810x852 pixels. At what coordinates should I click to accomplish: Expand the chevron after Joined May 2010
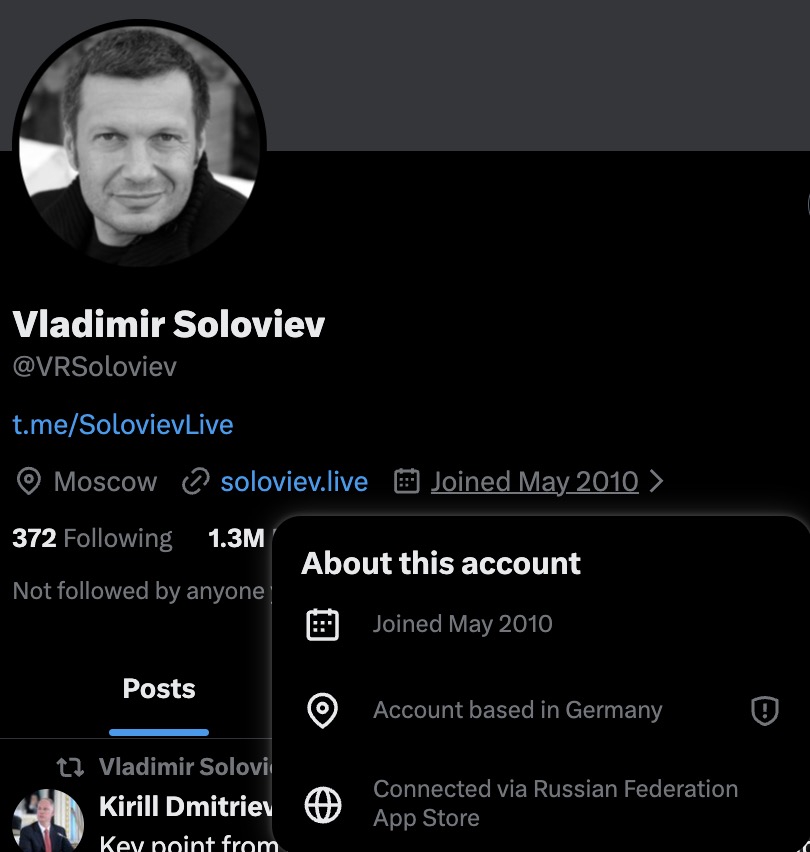click(657, 481)
